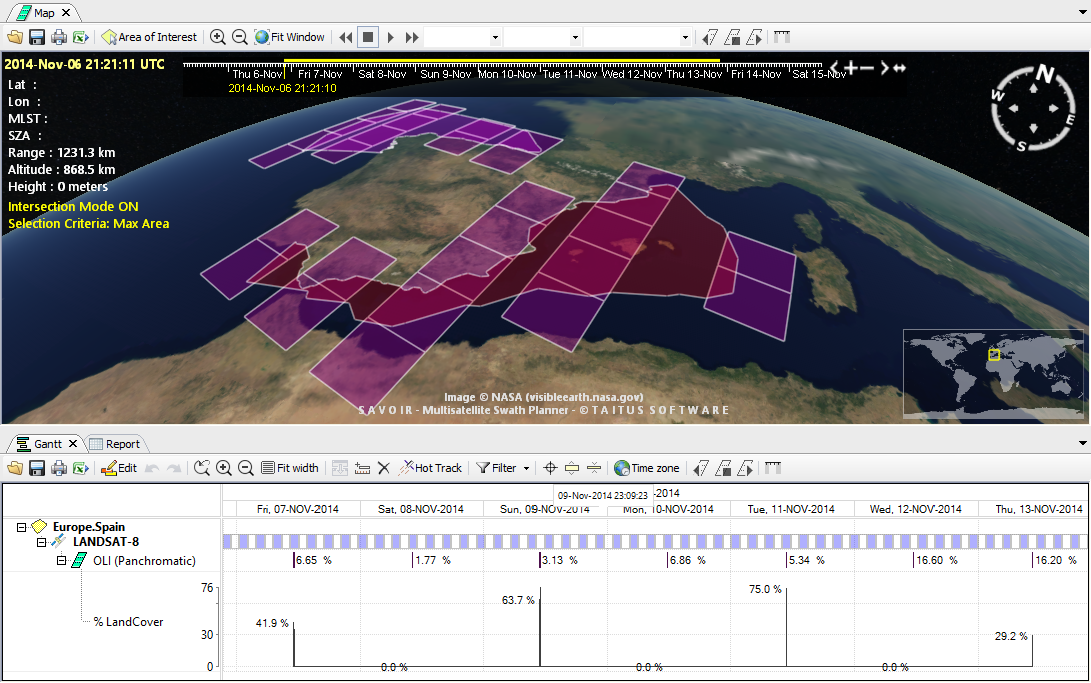Click Area of Interest in map toolbar

[x=149, y=37]
